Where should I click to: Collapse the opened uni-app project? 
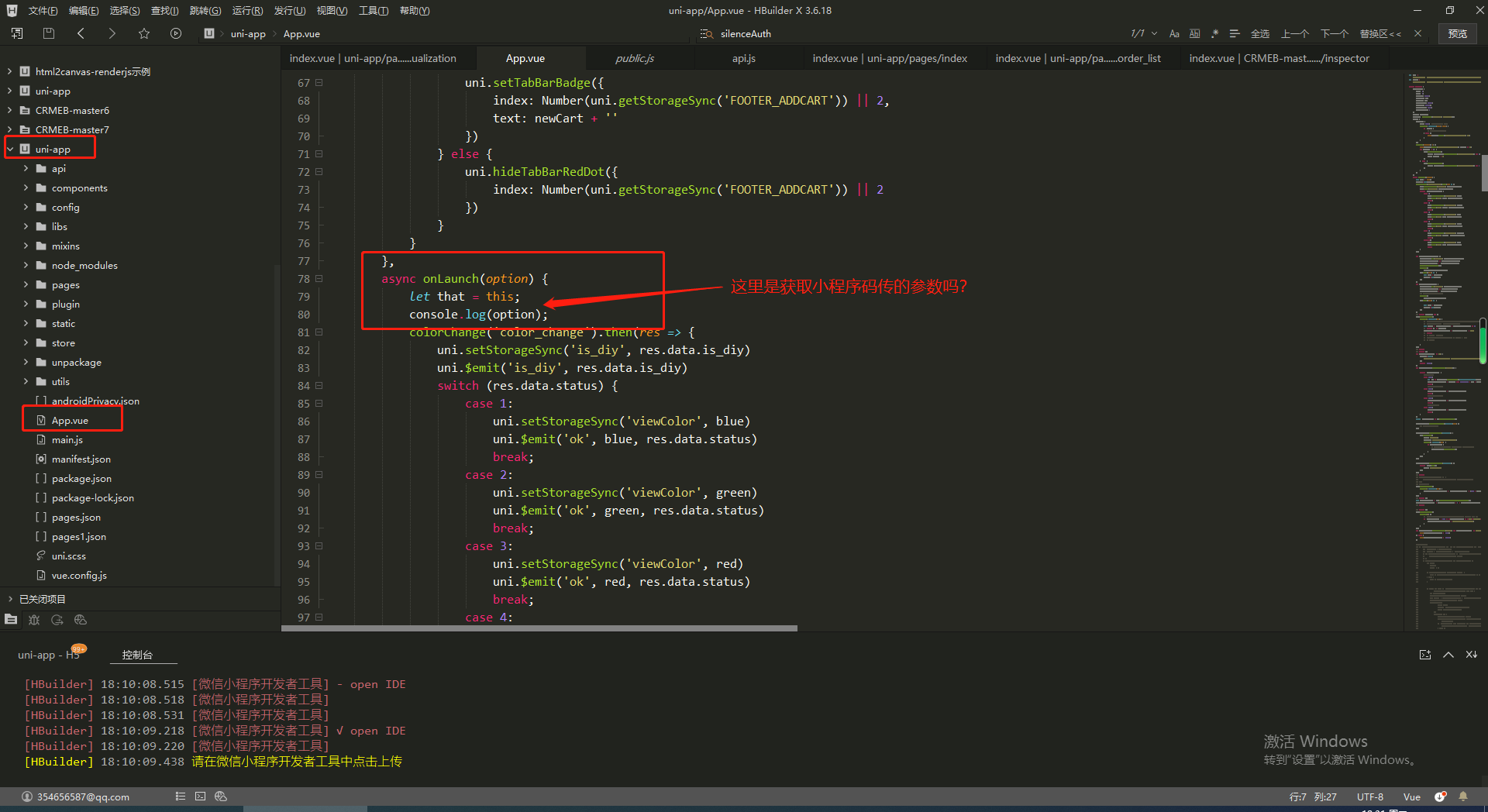pyautogui.click(x=9, y=149)
